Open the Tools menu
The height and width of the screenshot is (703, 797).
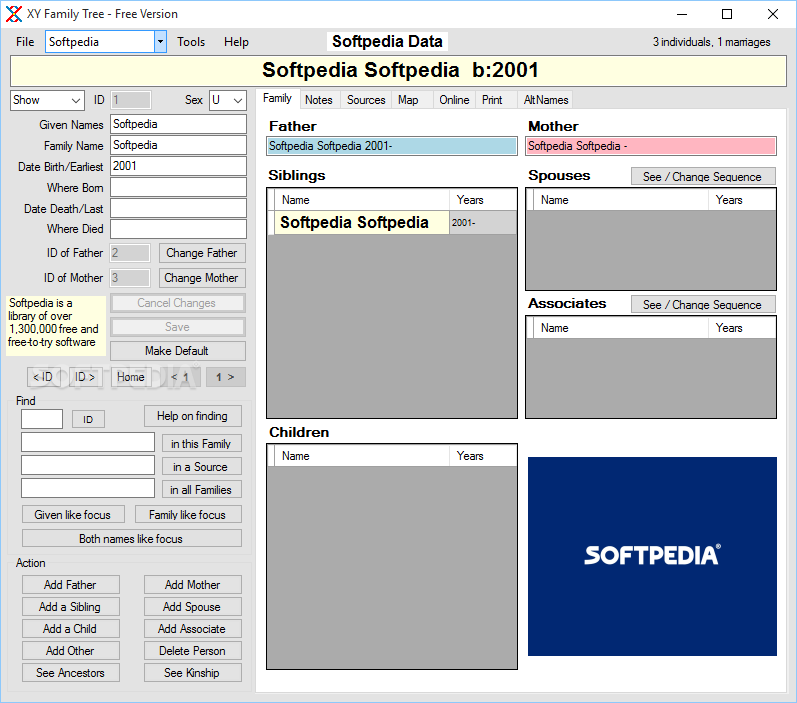(x=191, y=42)
